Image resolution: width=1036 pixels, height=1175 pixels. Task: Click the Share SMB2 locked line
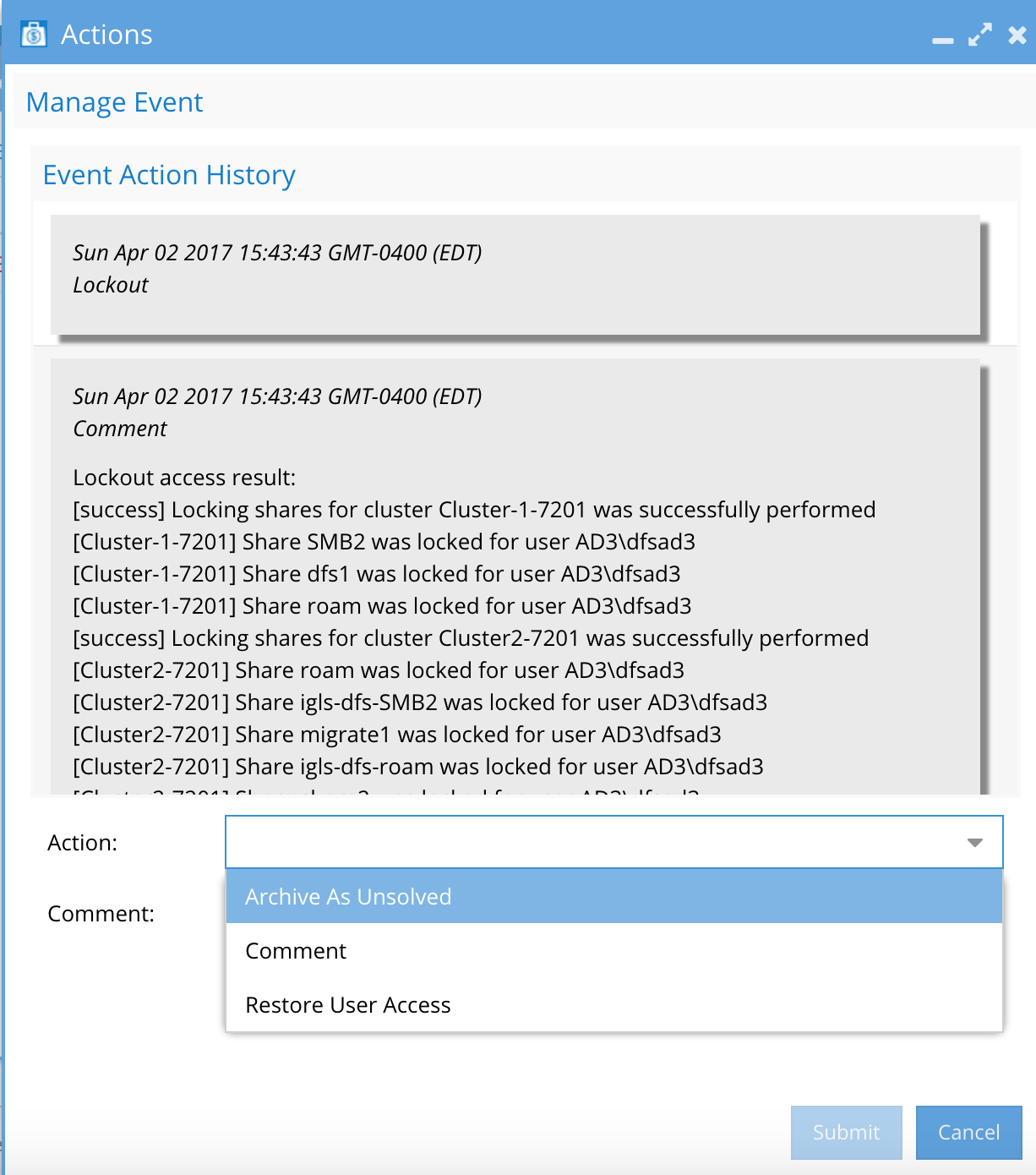384,542
